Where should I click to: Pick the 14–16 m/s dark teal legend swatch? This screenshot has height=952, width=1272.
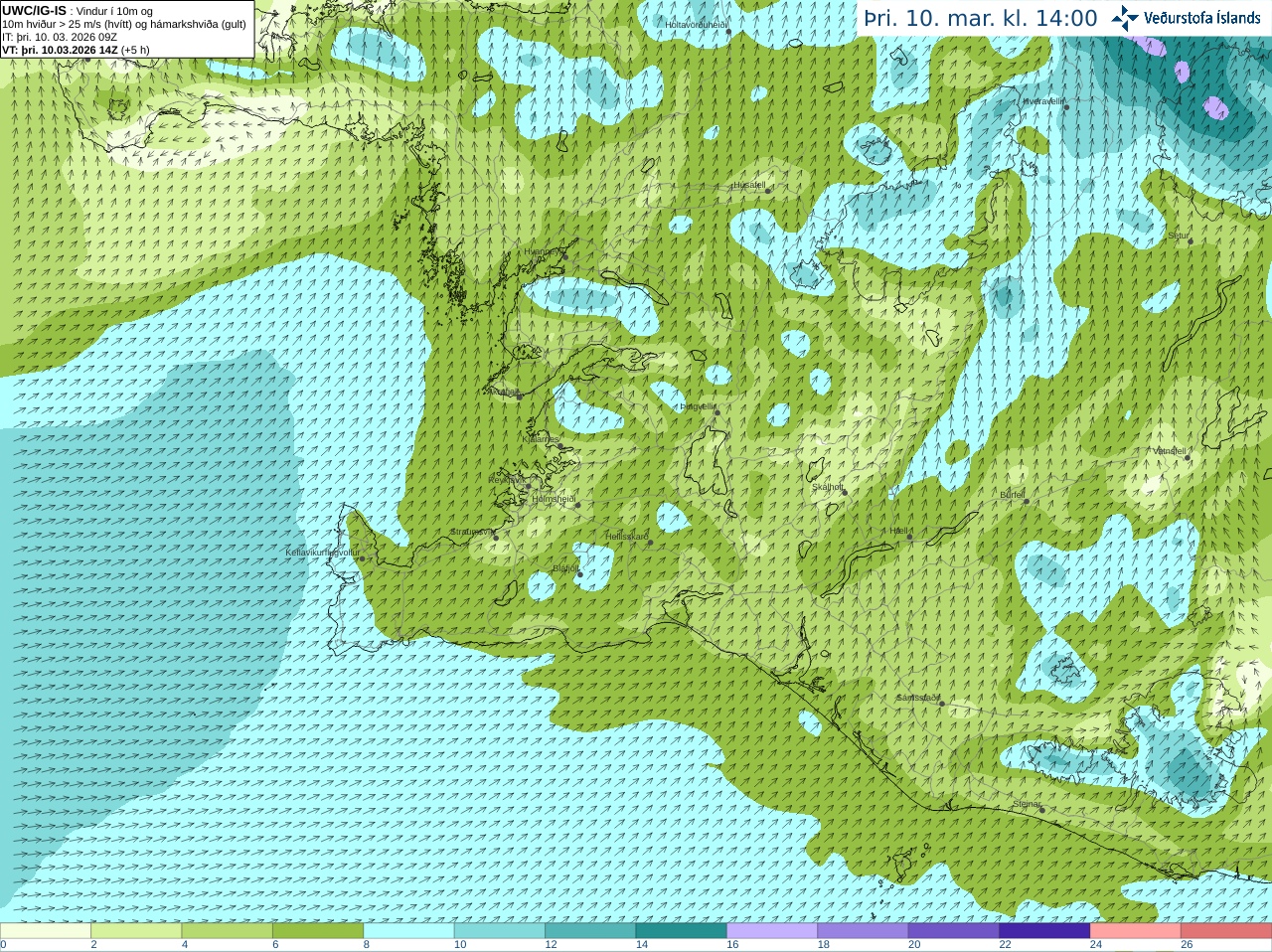click(682, 931)
